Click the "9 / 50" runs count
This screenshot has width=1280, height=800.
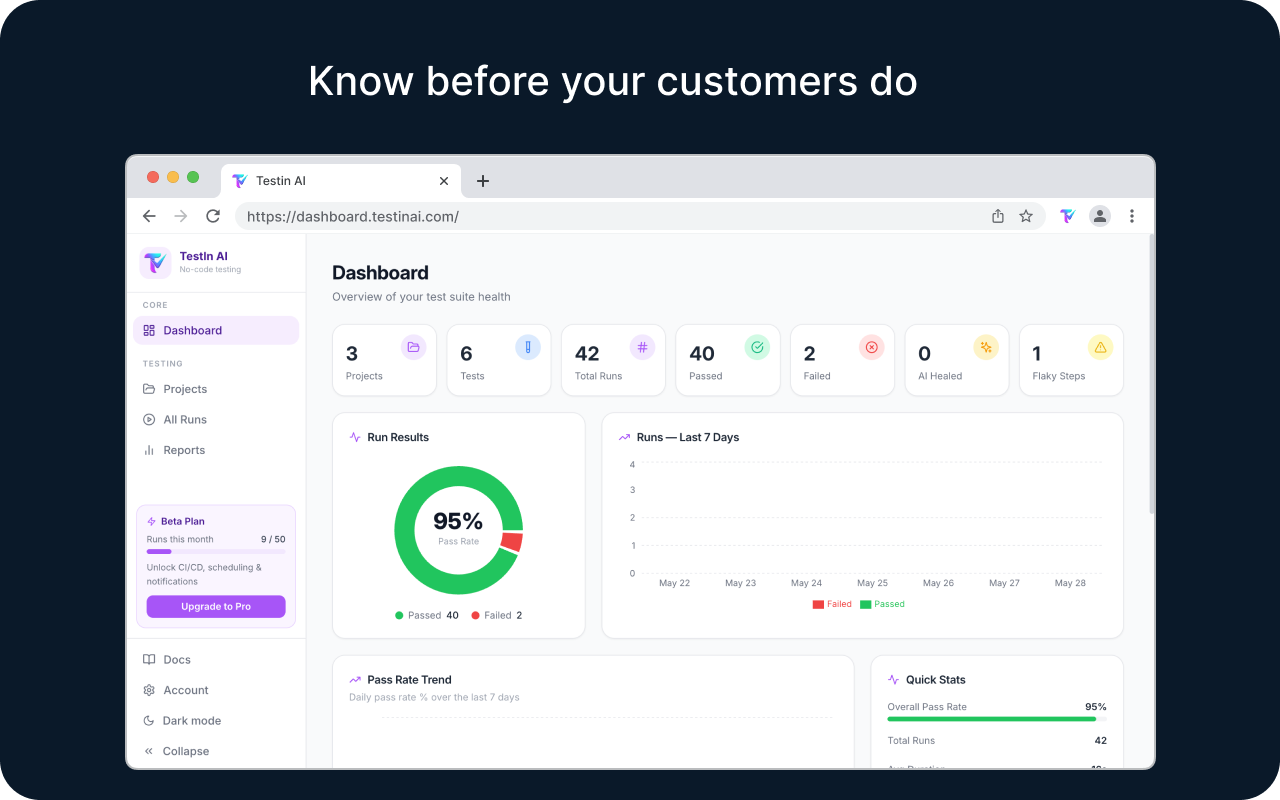point(273,540)
